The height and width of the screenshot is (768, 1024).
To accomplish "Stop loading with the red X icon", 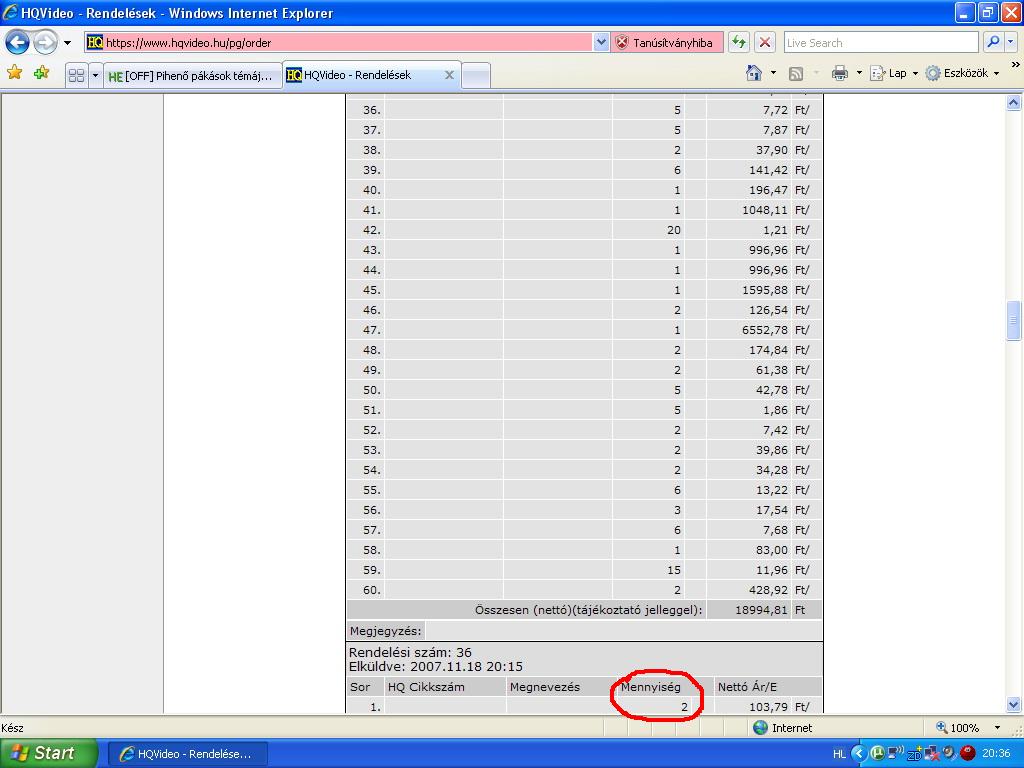I will click(x=765, y=42).
